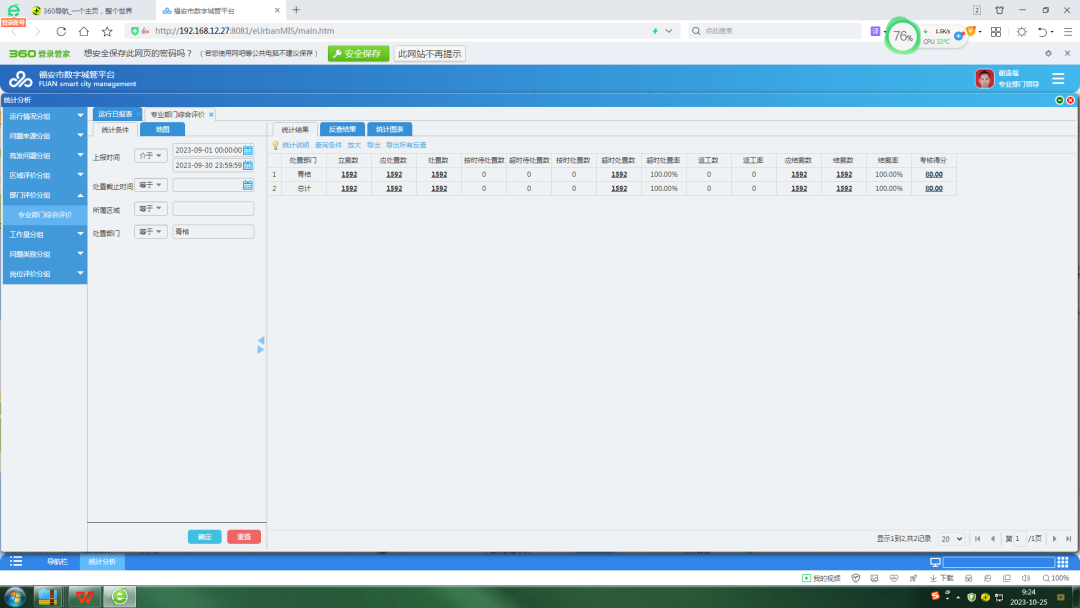The image size is (1080, 608).
Task: Open the list icon on the bottom blue bar
Action: (16, 561)
